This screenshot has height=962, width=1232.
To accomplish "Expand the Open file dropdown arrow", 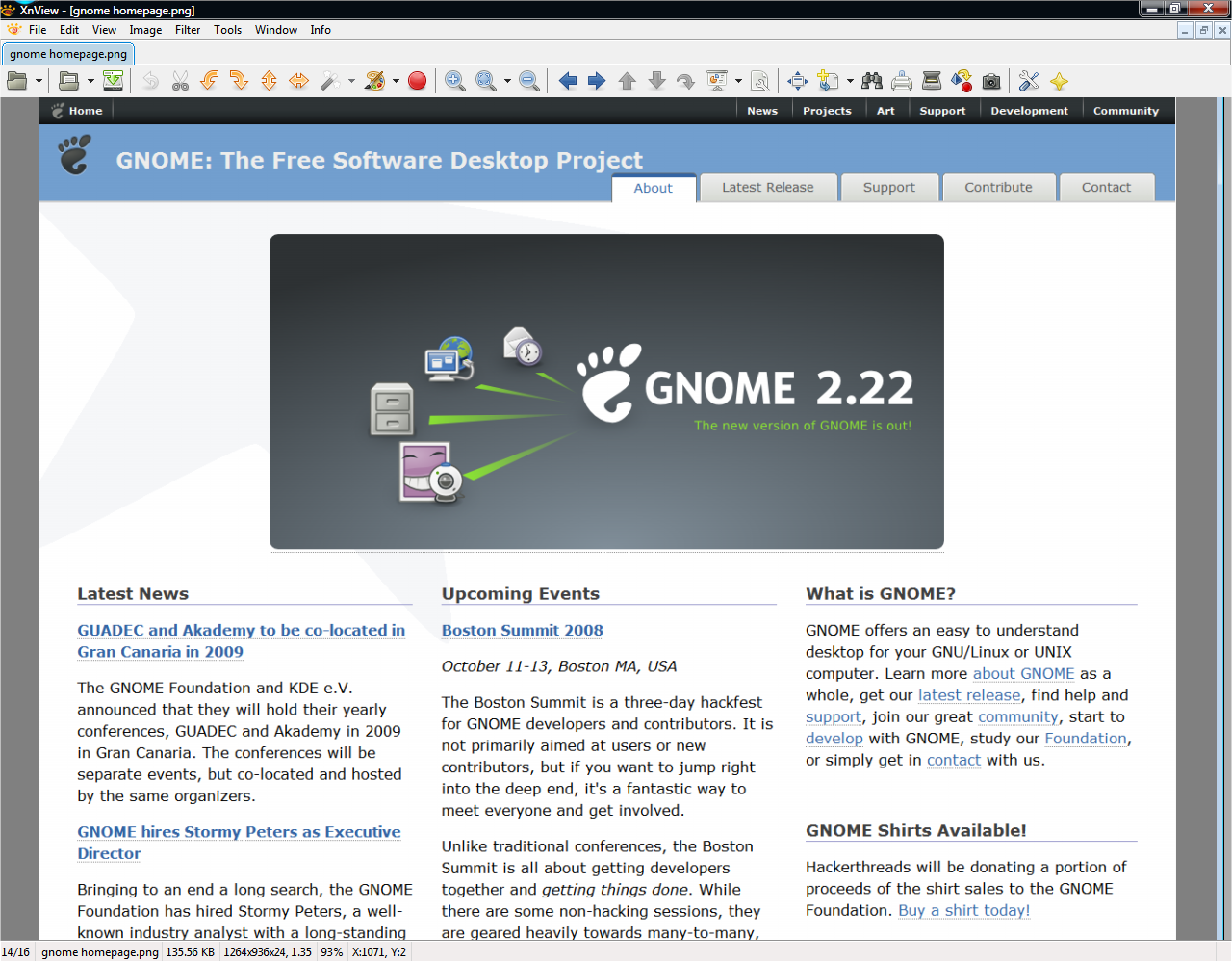I will 38,81.
